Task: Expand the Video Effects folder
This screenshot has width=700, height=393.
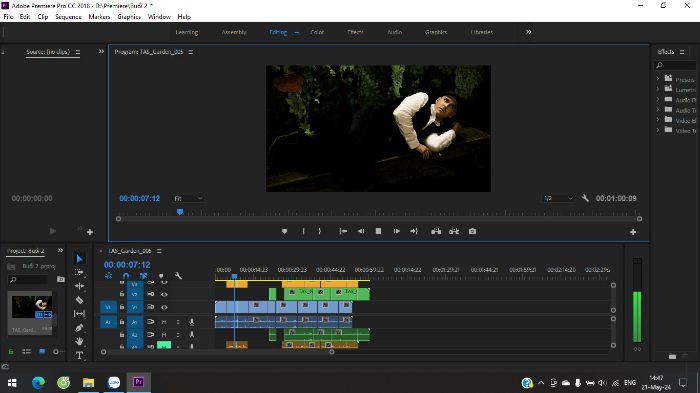Action: [658, 120]
